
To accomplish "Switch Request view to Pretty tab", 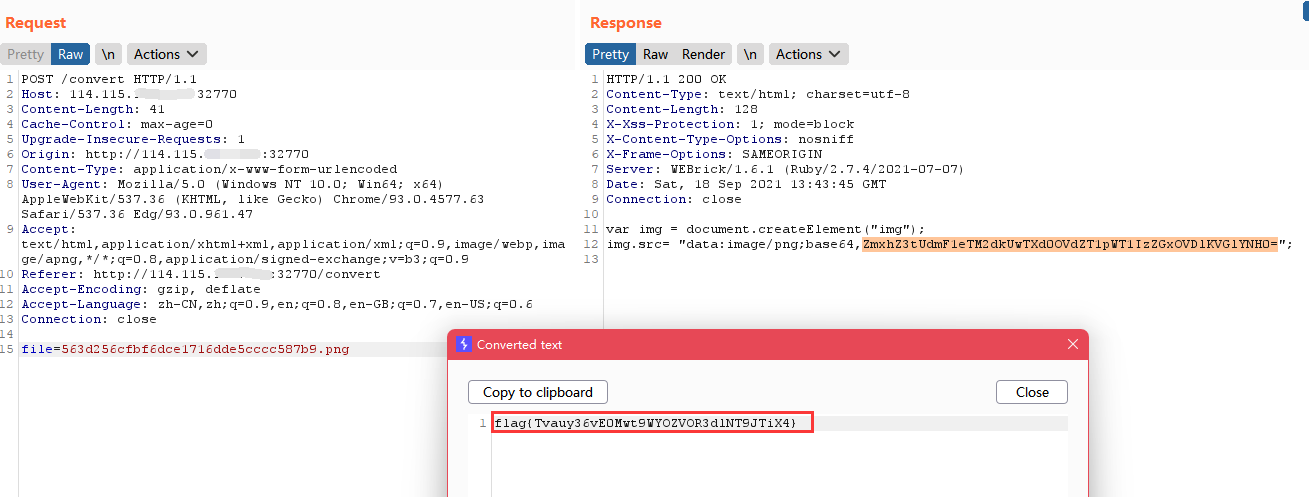I will pos(26,54).
